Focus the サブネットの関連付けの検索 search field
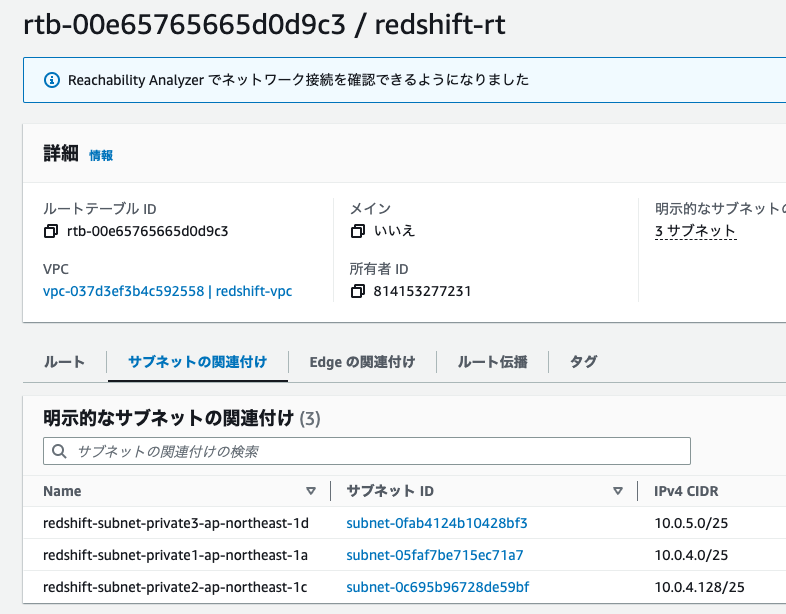Viewport: 786px width, 614px height. [x=367, y=451]
